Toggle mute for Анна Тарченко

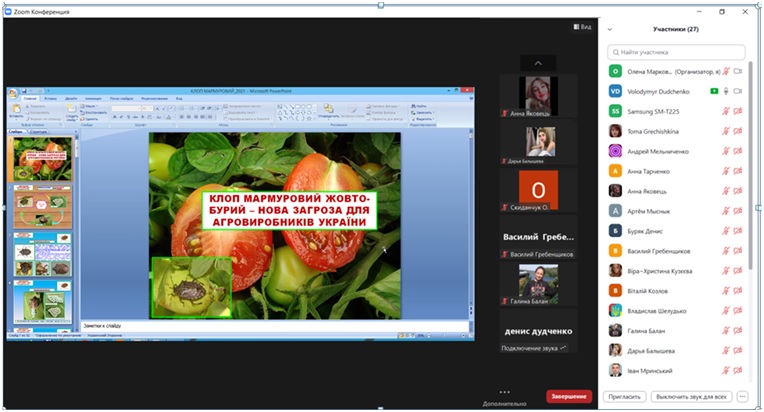tap(726, 171)
